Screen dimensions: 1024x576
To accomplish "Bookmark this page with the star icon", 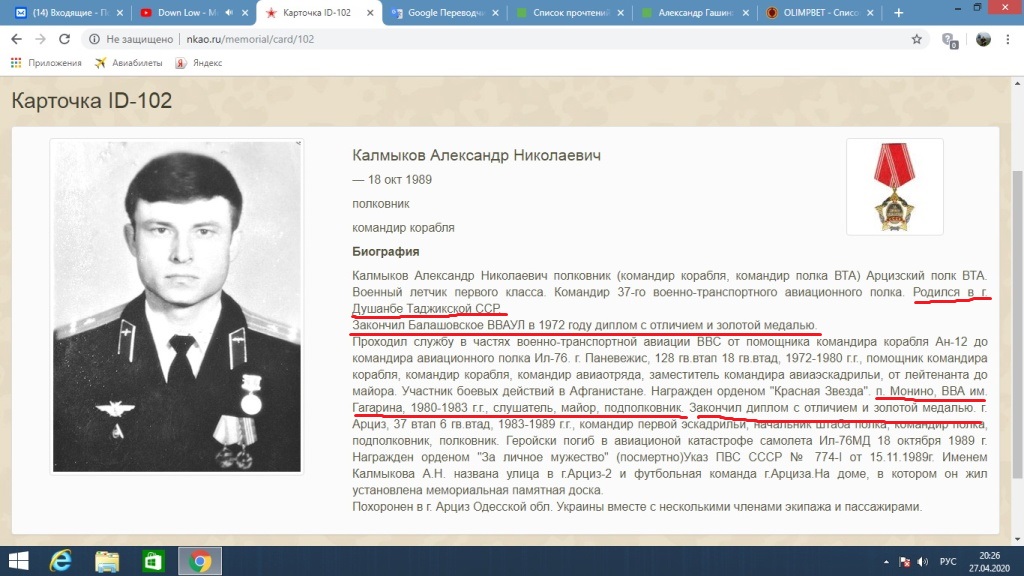I will point(917,39).
